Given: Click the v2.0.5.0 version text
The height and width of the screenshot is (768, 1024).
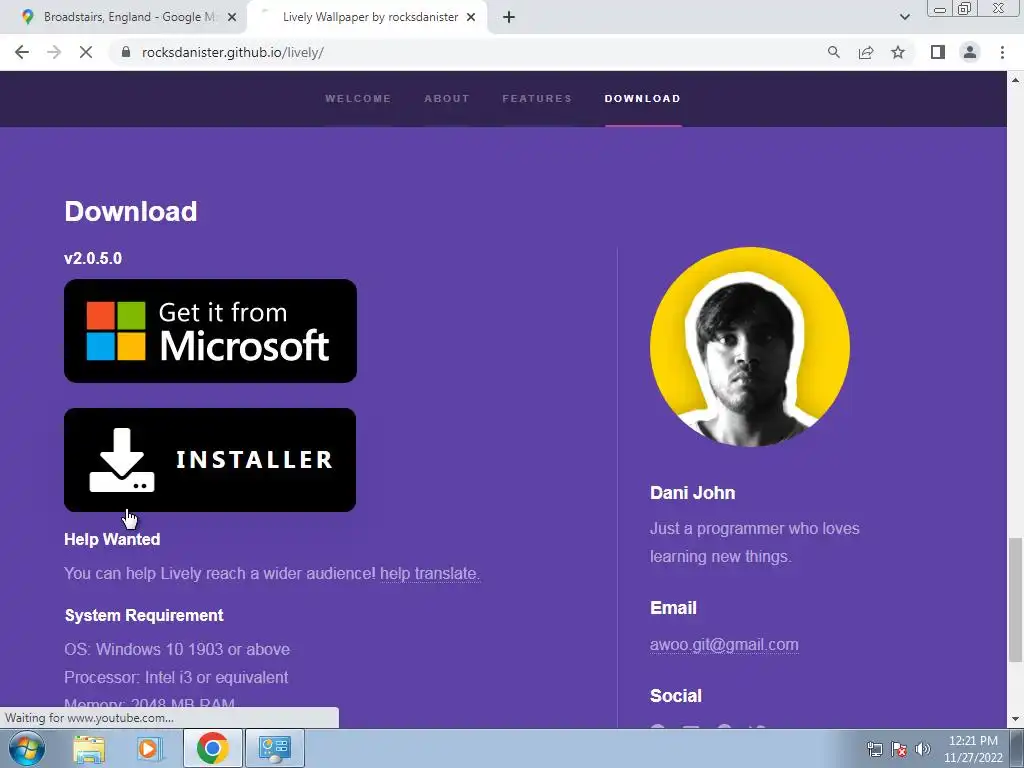Looking at the screenshot, I should [x=93, y=258].
